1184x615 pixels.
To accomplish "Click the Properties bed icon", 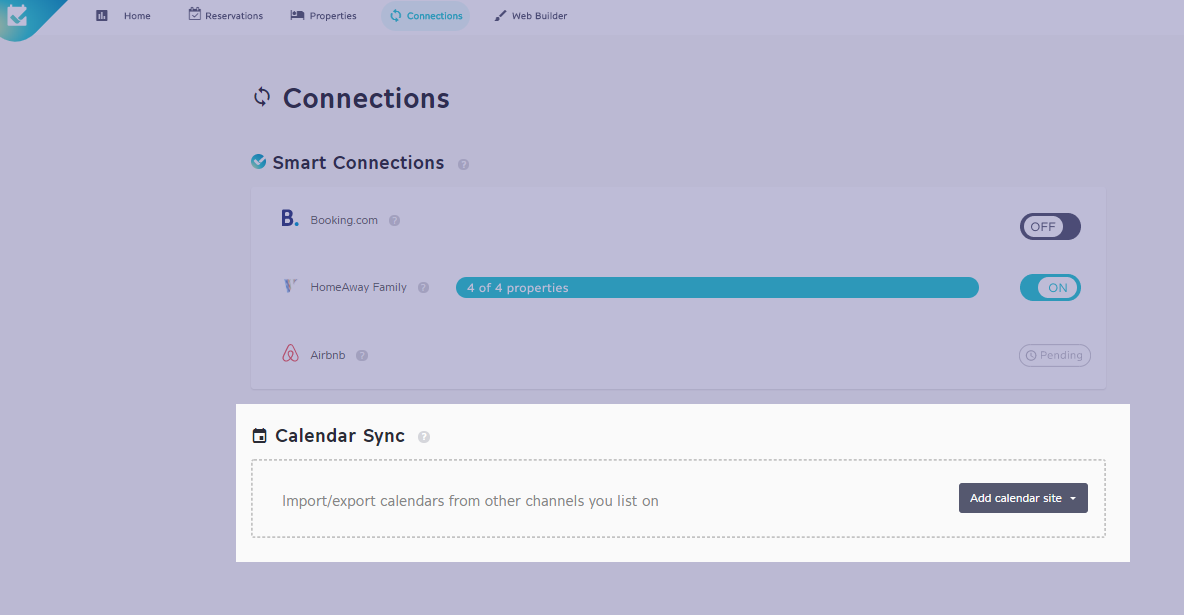I will point(298,15).
